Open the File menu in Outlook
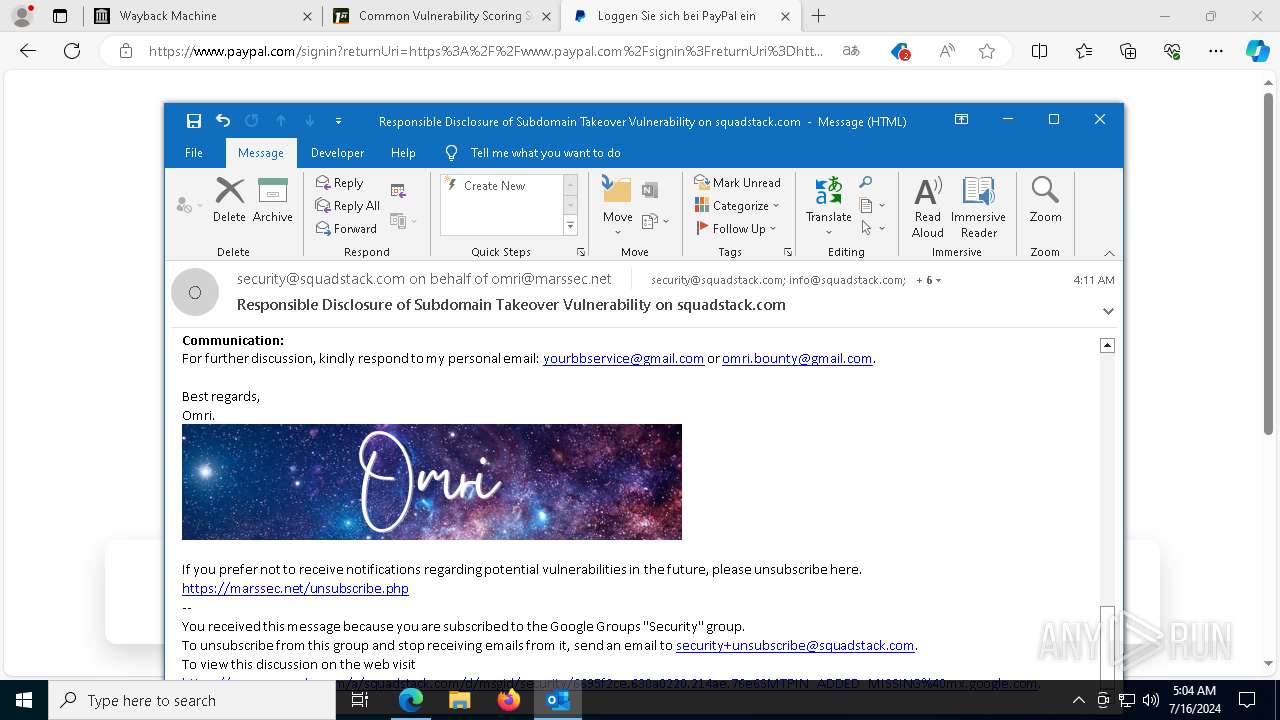 pyautogui.click(x=194, y=153)
